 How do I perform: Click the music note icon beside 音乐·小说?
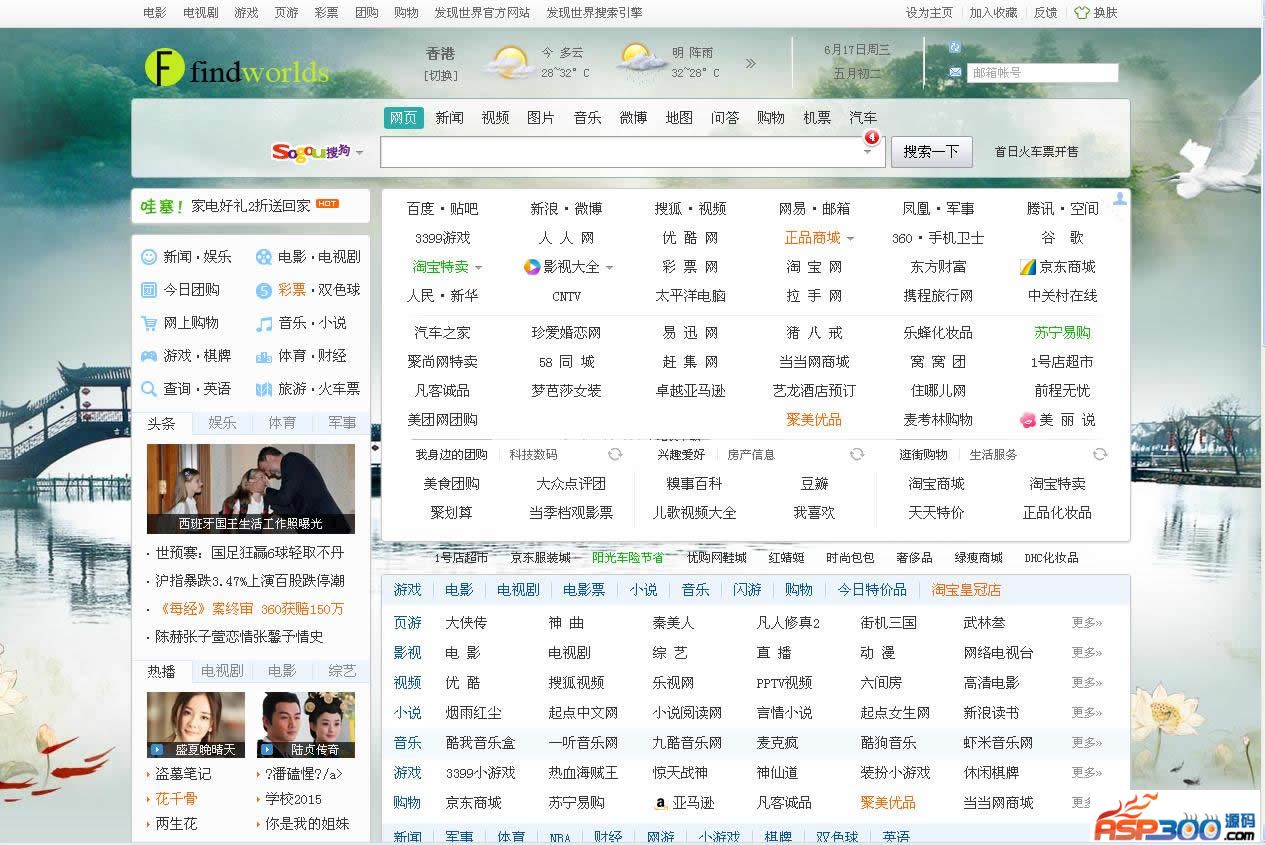tap(263, 323)
